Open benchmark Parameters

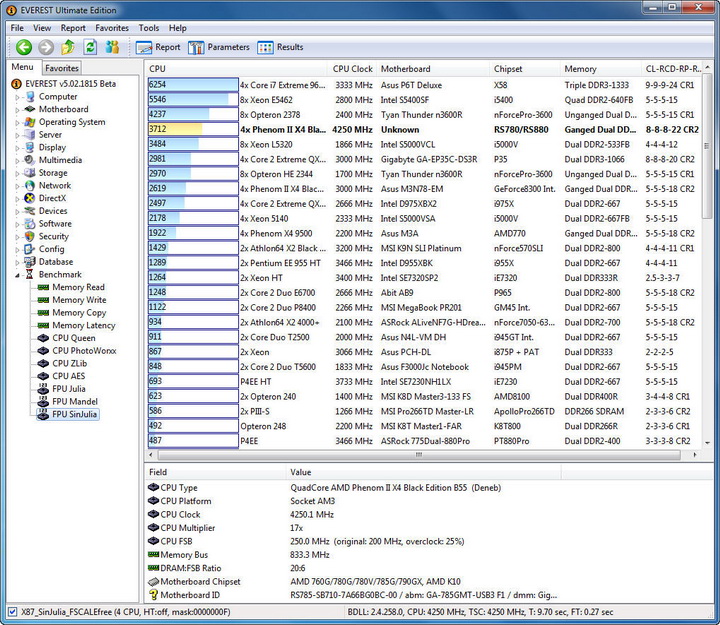tap(219, 47)
